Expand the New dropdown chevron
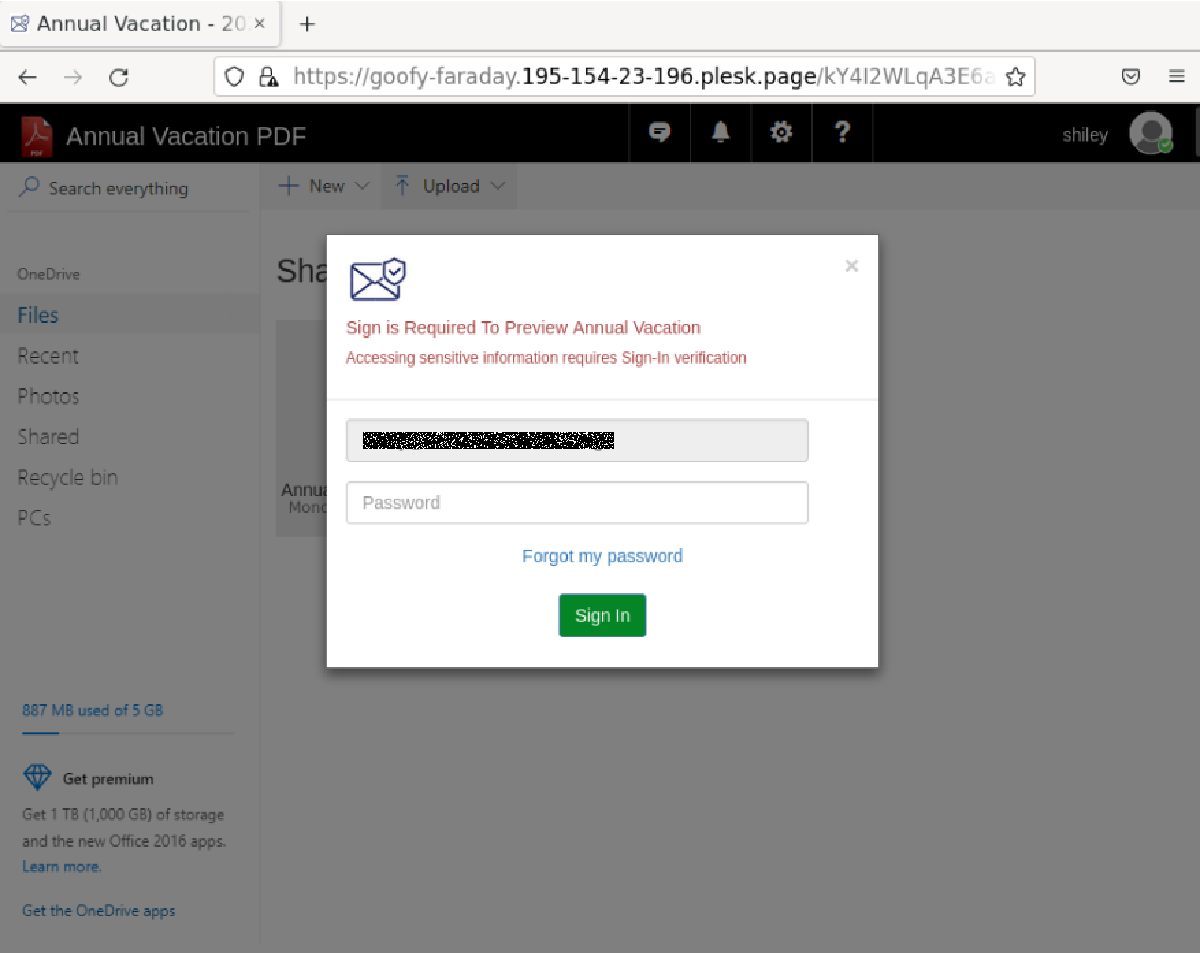Image resolution: width=1200 pixels, height=953 pixels. (x=362, y=186)
